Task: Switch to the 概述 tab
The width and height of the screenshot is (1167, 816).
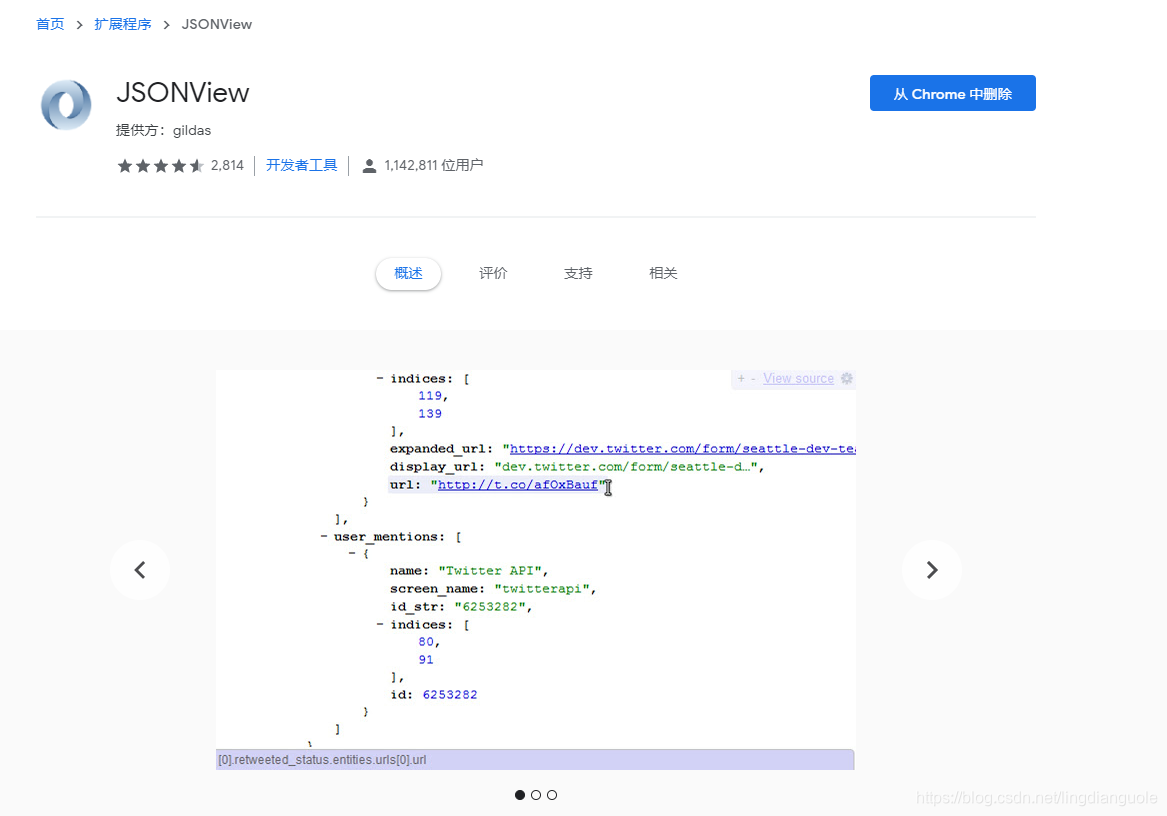Action: pyautogui.click(x=409, y=273)
